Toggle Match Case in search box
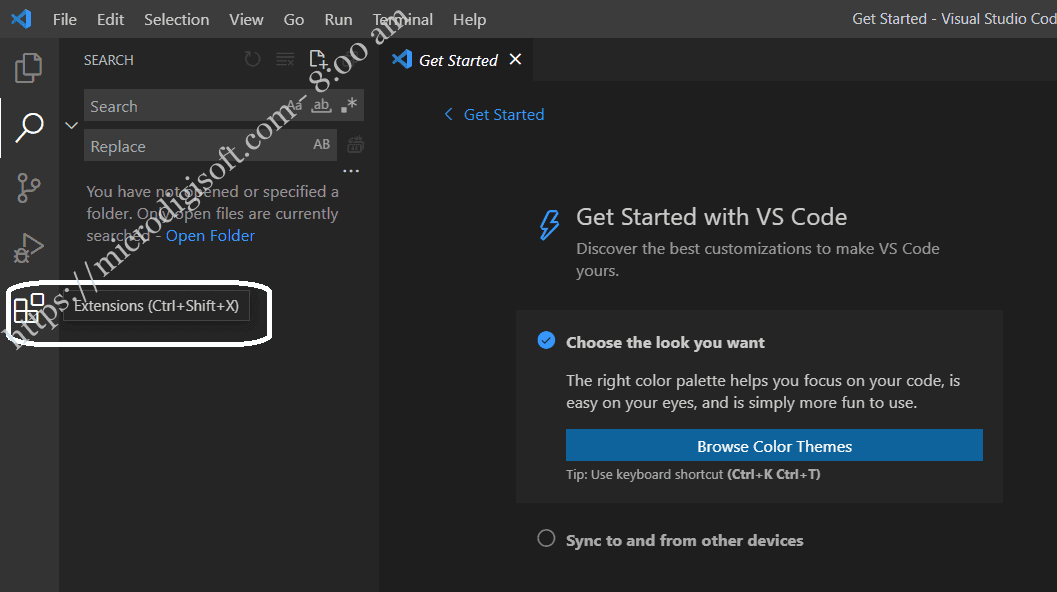Screen dimensions: 1057x592 click(295, 105)
